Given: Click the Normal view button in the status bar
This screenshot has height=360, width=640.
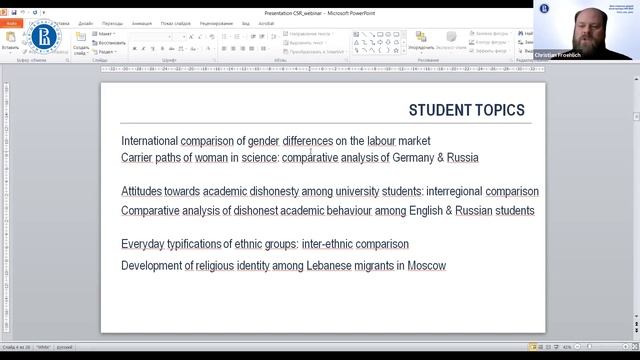Looking at the screenshot, I should tap(533, 347).
